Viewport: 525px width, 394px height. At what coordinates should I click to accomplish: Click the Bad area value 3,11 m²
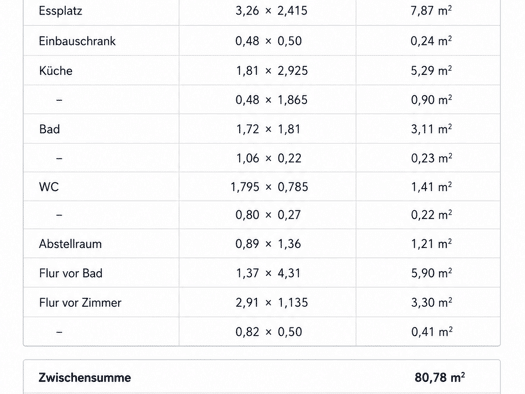coord(432,129)
